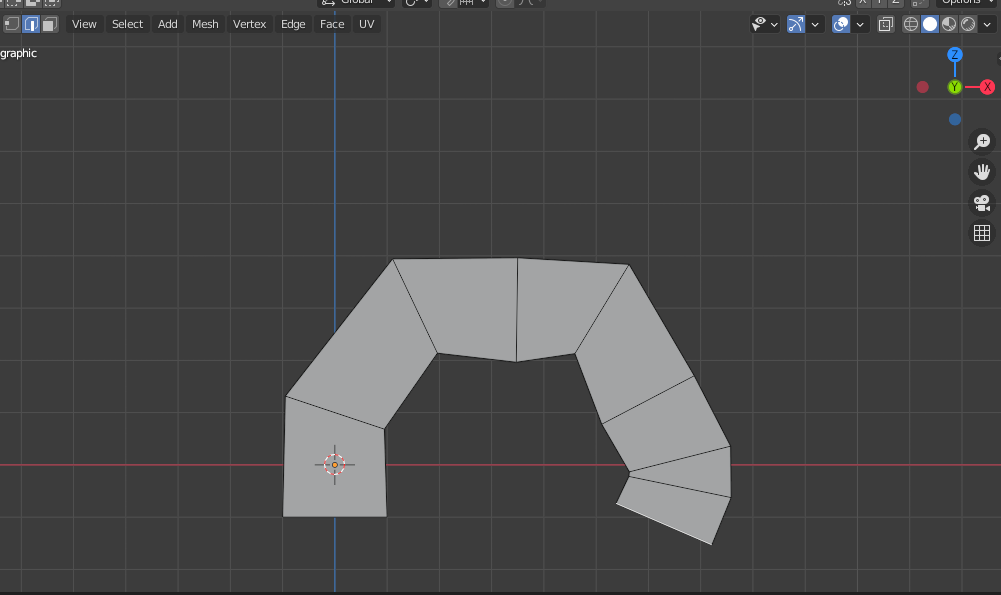Switch to Face select mode
The image size is (1001, 595).
(50, 24)
